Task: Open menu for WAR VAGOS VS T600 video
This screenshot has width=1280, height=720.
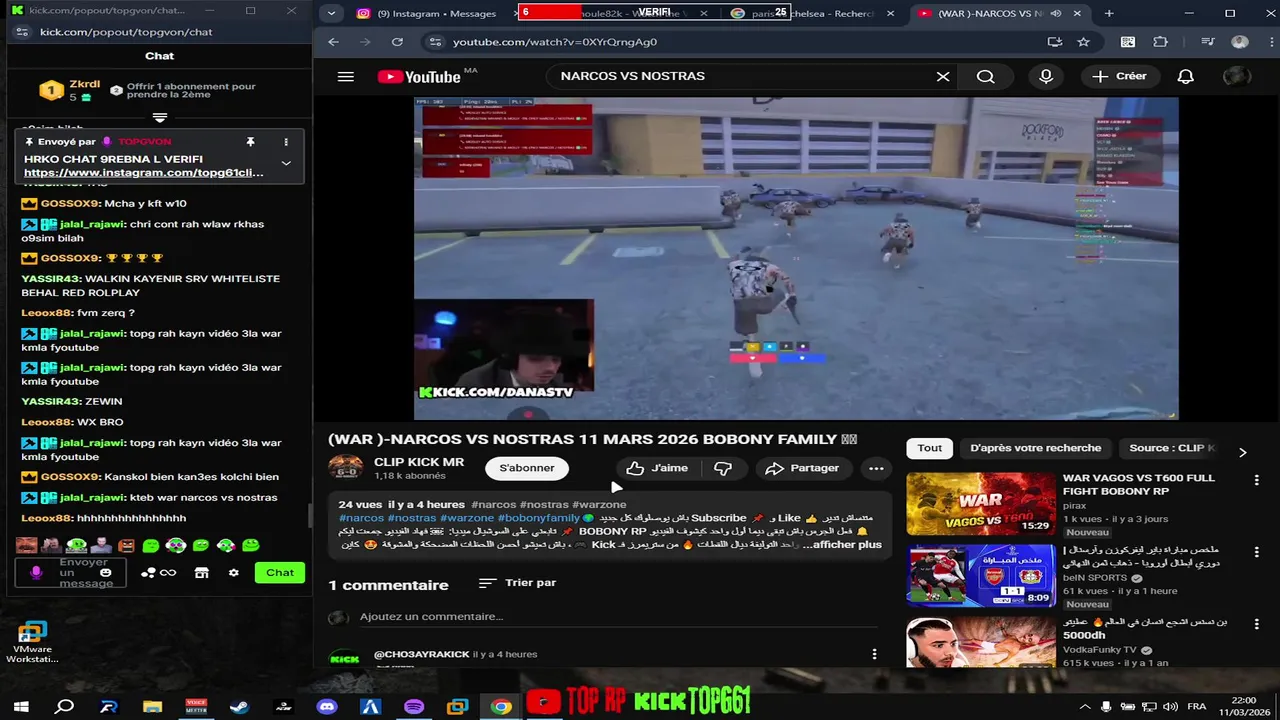Action: pos(1257,481)
